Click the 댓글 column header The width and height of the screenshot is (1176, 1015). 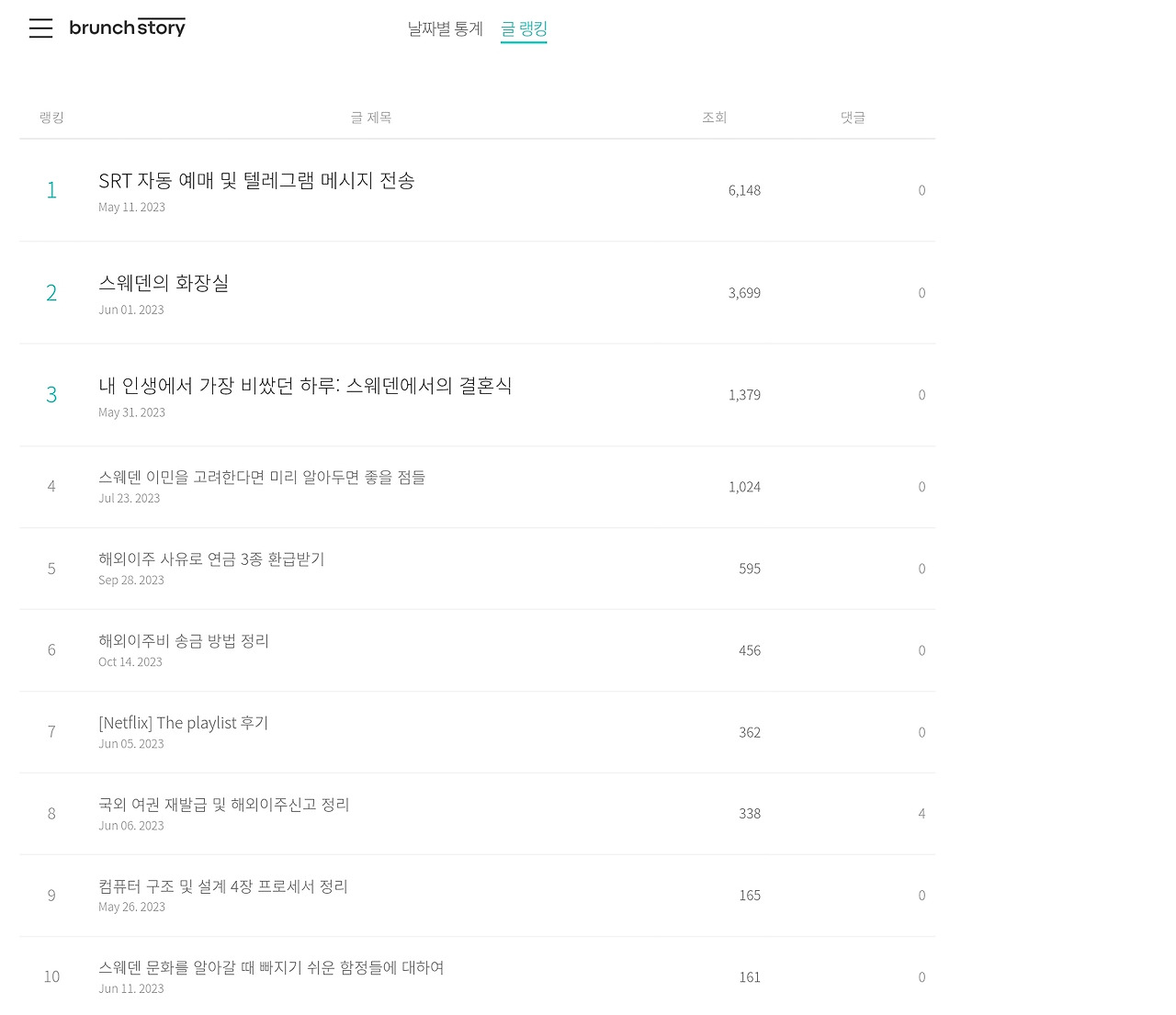853,117
